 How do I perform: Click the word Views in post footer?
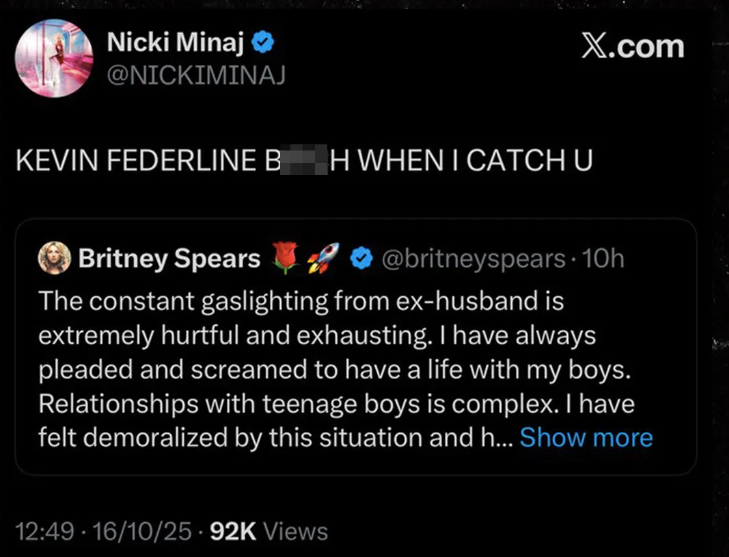[298, 531]
